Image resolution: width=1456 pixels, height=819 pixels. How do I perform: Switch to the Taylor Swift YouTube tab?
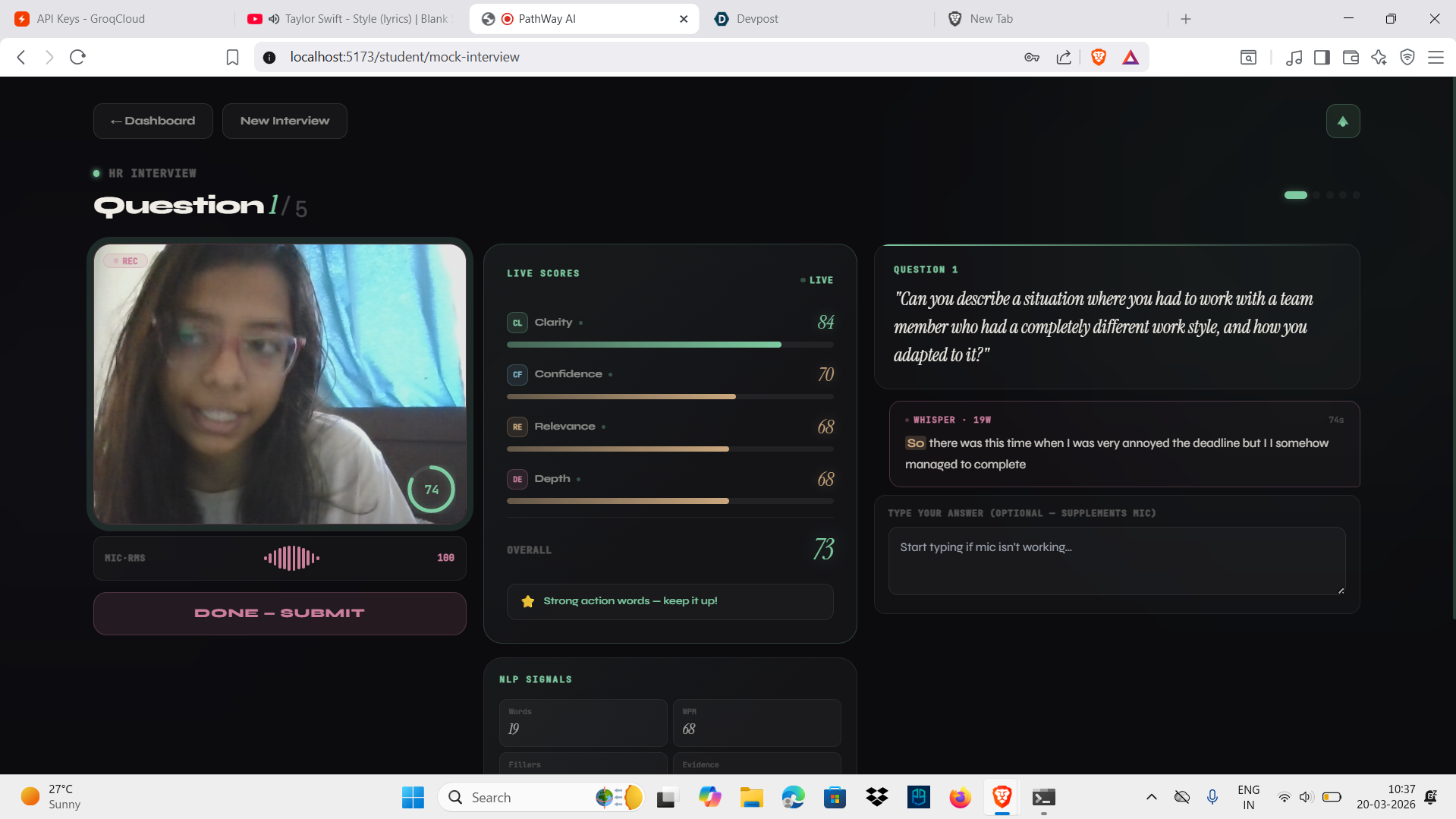tap(349, 19)
